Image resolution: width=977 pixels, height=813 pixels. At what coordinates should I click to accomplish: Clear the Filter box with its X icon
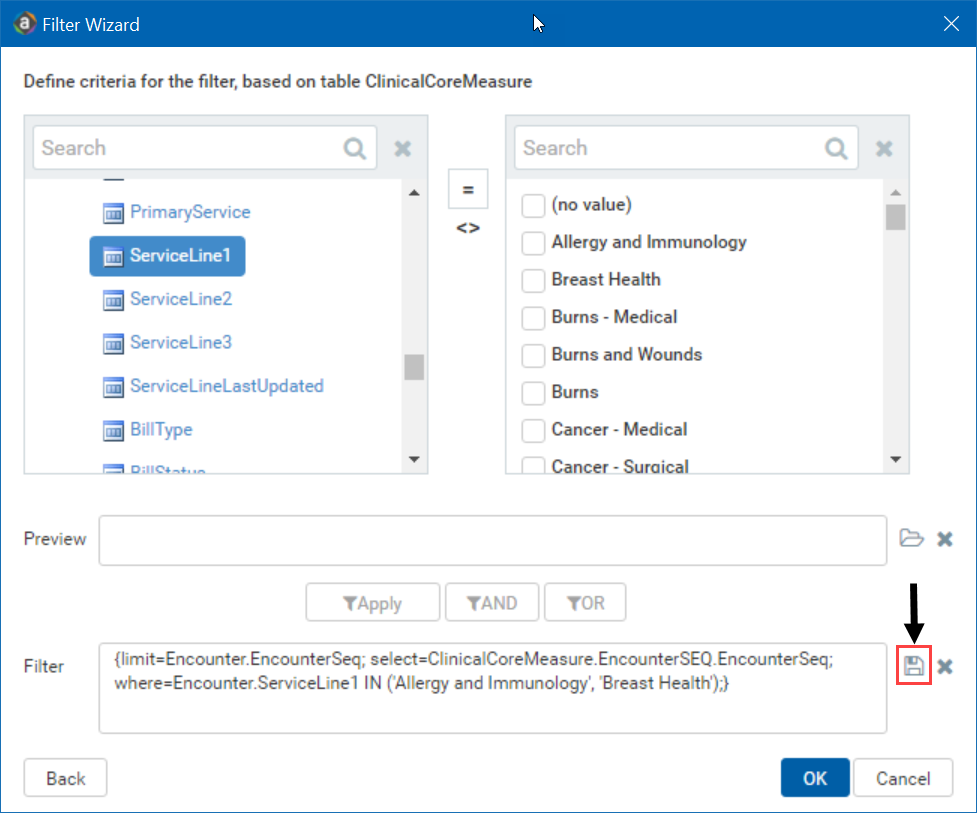coord(944,667)
